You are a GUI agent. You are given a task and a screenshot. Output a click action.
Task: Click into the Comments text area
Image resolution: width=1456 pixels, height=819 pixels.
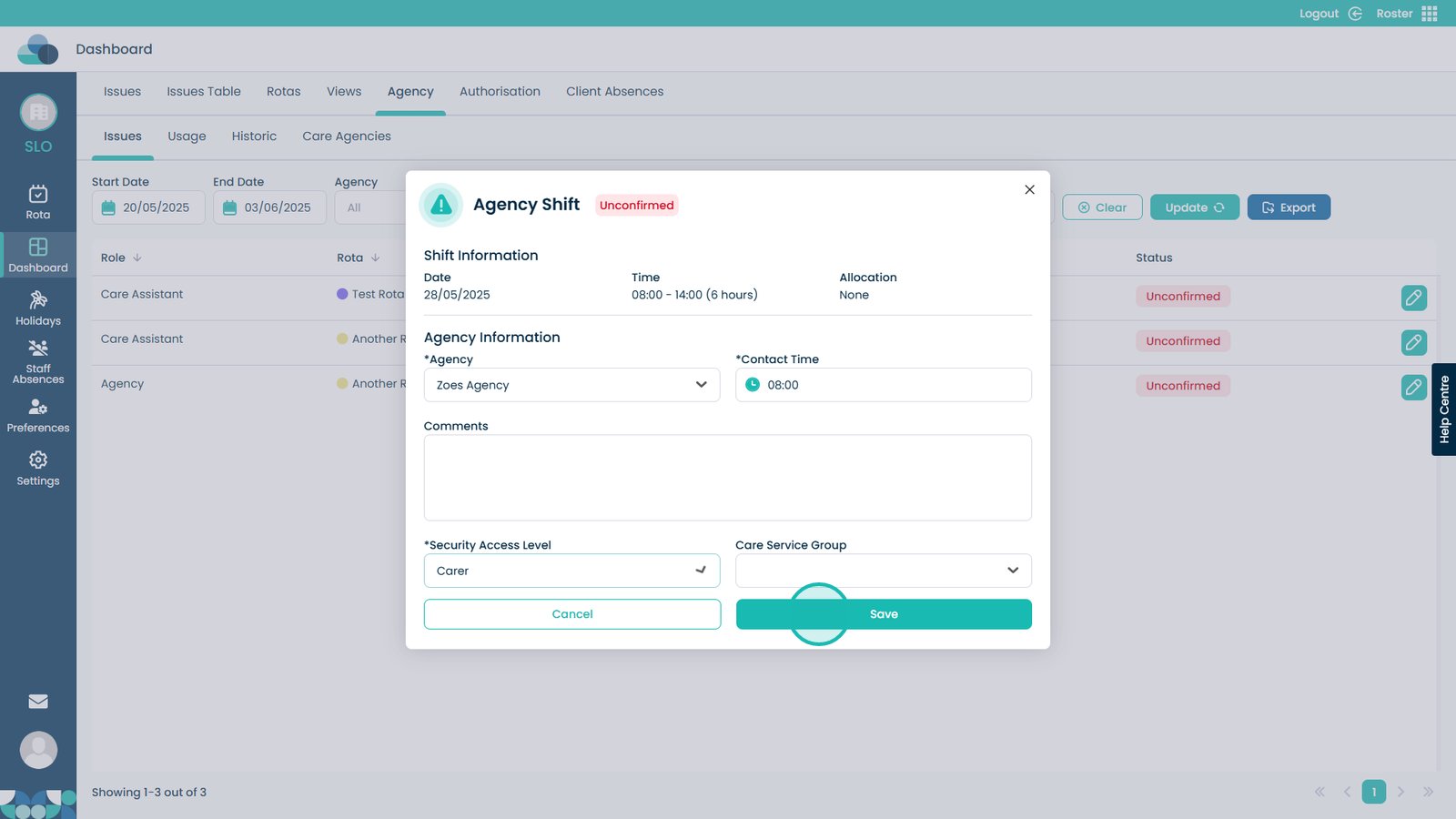coord(727,478)
